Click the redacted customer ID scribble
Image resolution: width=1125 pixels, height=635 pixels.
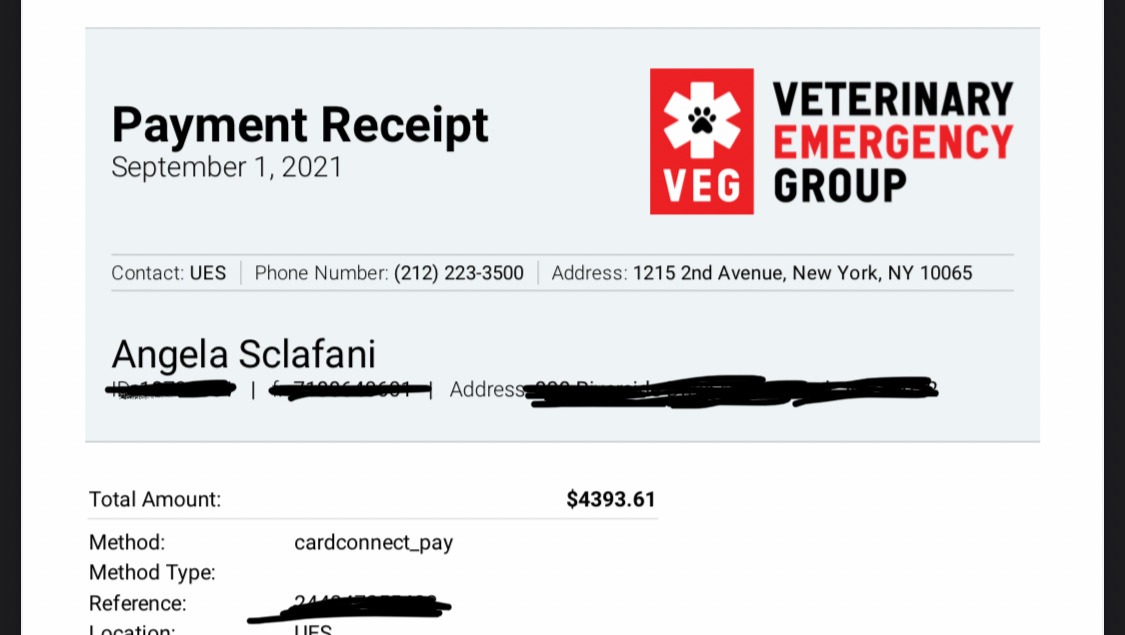[171, 390]
